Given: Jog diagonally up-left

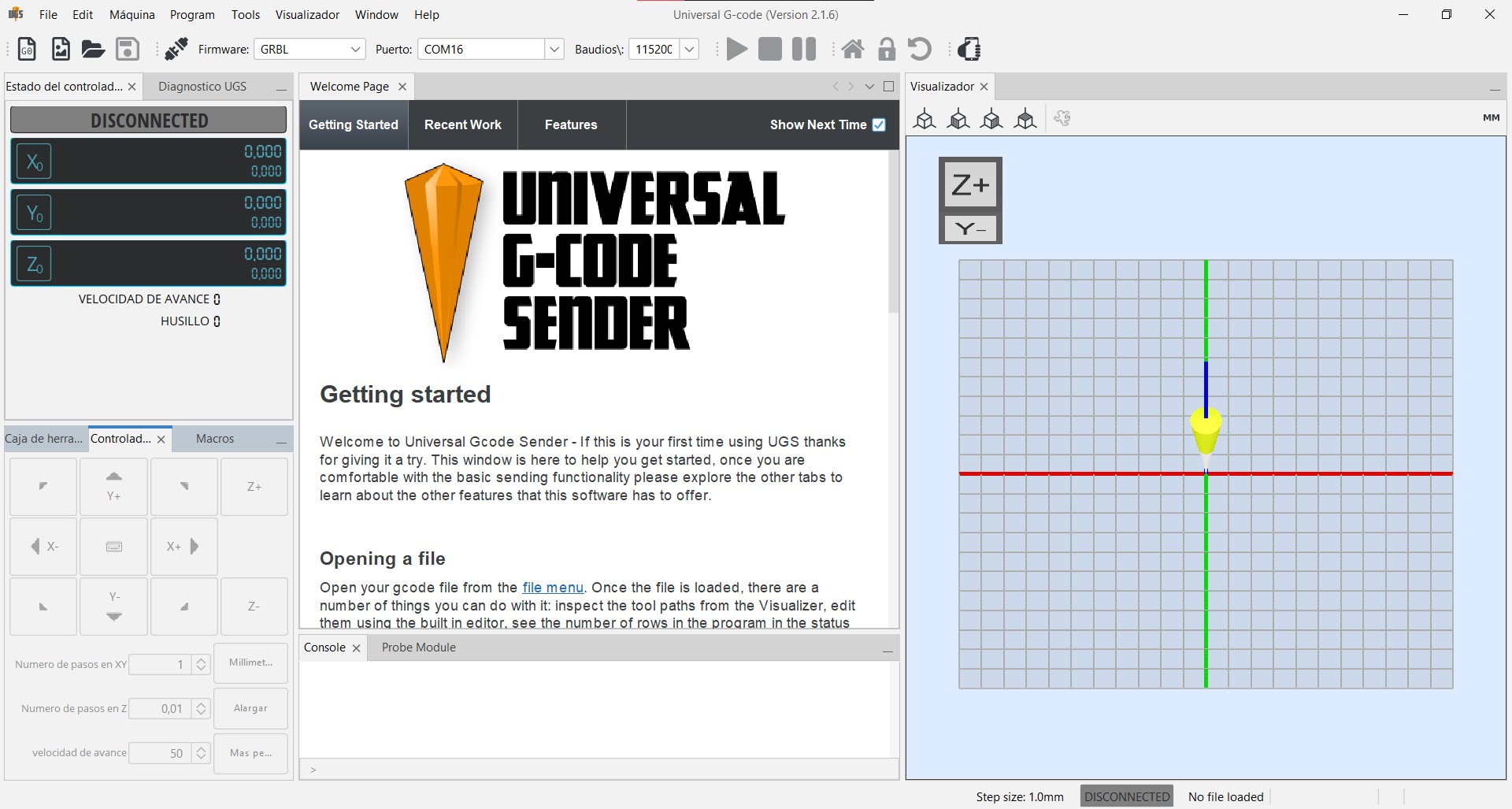Looking at the screenshot, I should pyautogui.click(x=43, y=487).
